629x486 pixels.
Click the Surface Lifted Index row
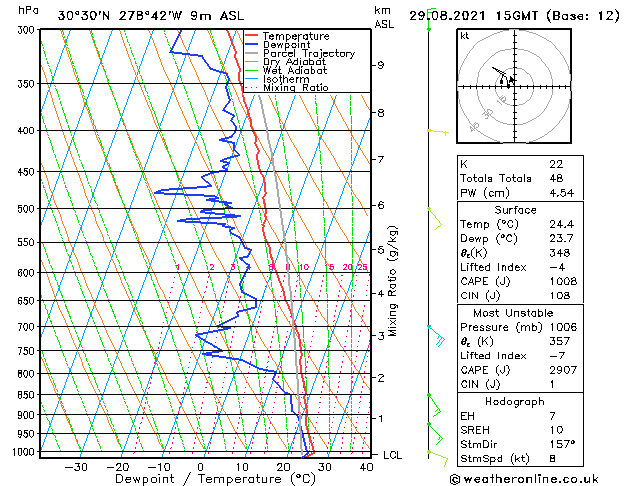click(x=520, y=267)
